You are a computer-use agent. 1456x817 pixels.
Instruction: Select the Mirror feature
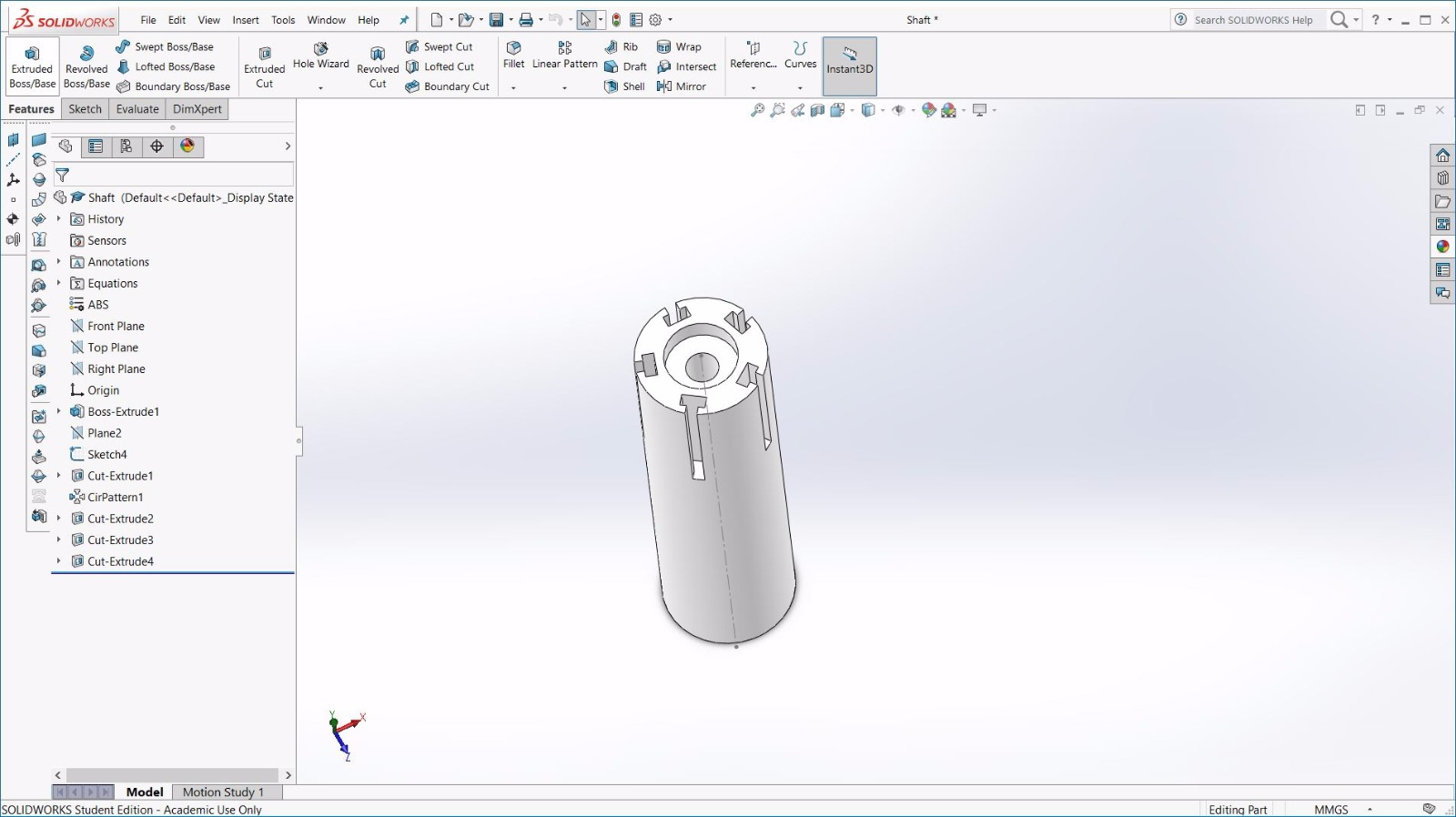point(681,86)
